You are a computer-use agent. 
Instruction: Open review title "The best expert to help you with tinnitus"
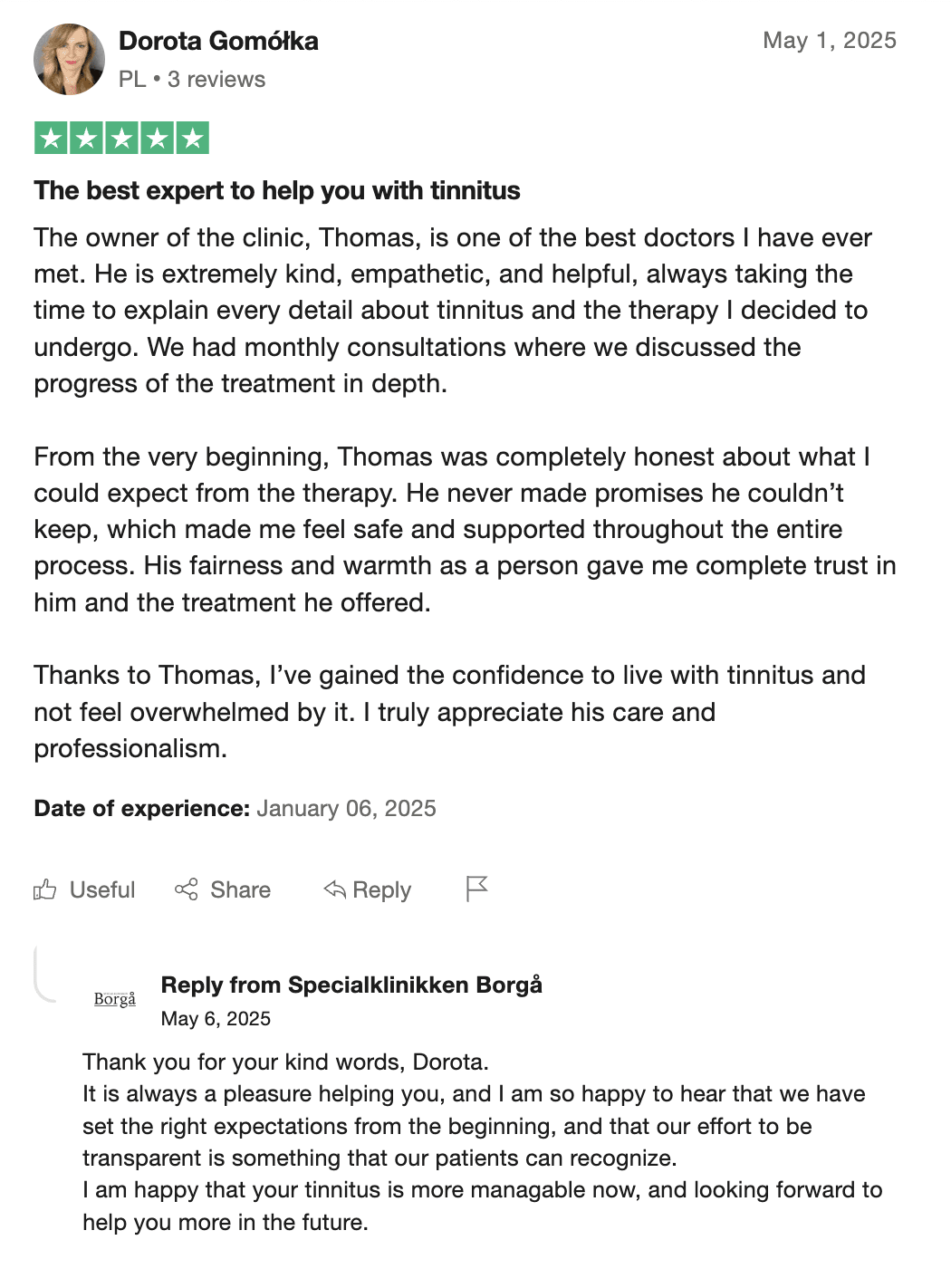[277, 191]
